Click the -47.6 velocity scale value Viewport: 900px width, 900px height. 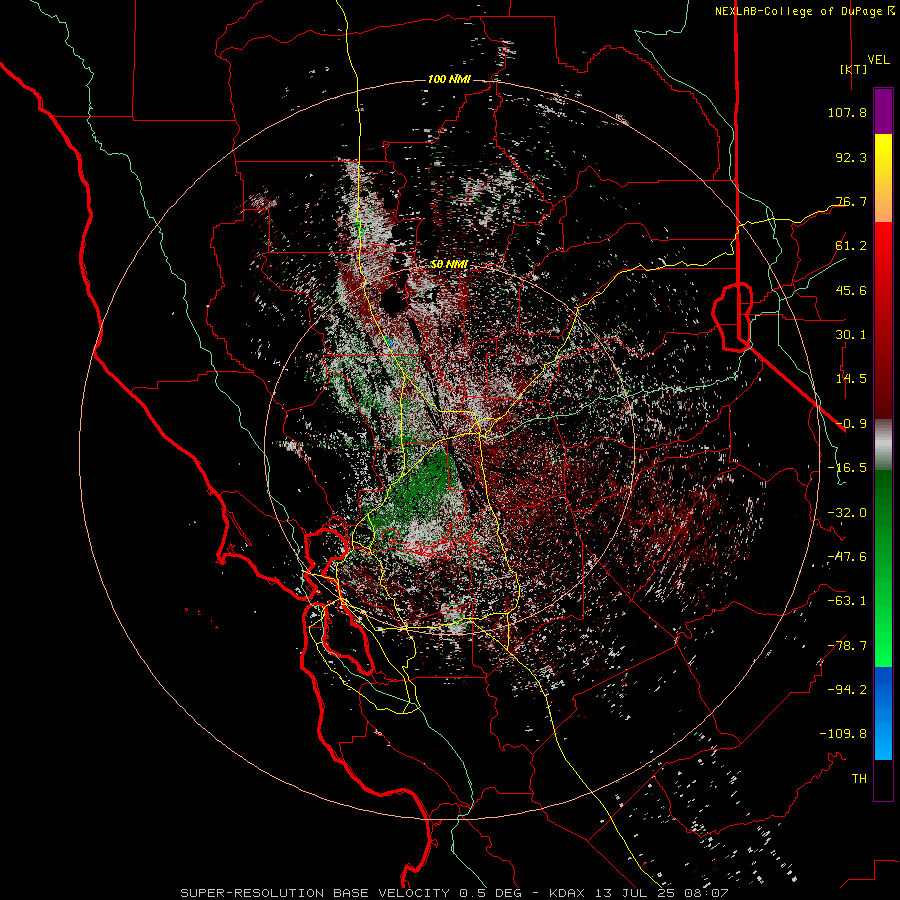(847, 557)
